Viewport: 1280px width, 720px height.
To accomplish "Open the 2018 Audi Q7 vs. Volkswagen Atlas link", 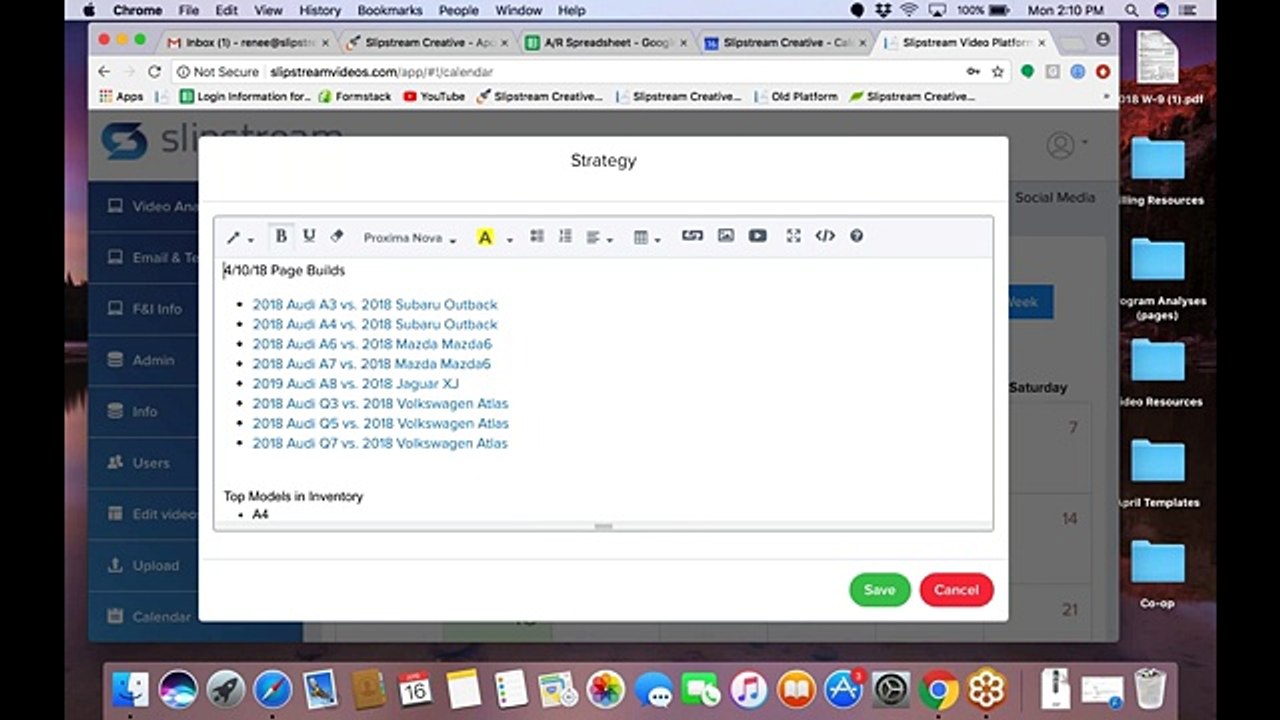I will tap(380, 443).
